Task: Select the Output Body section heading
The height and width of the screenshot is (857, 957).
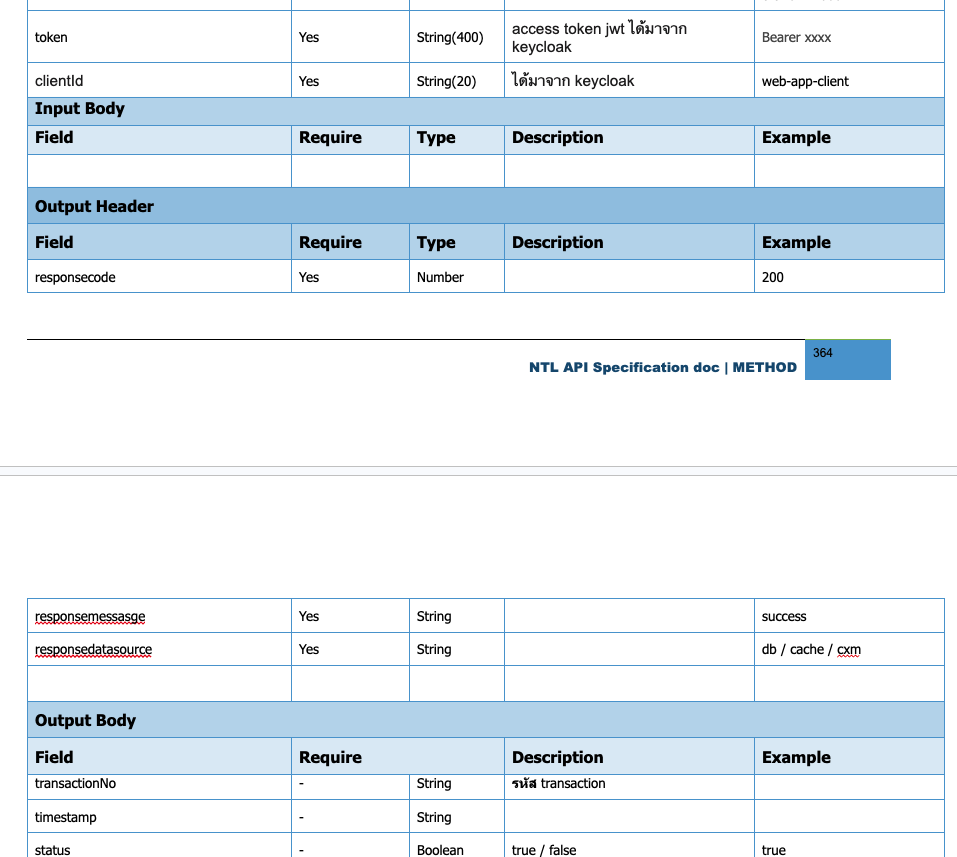Action: tap(86, 720)
